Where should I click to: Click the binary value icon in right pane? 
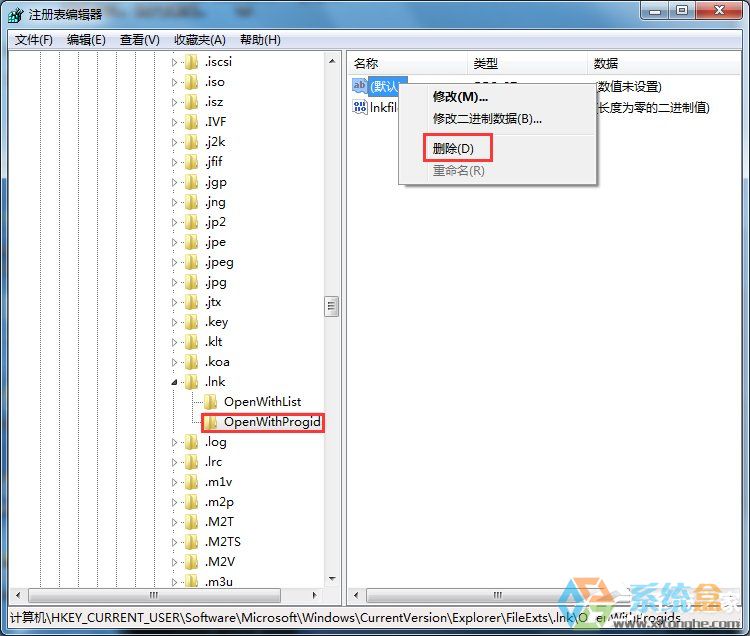[360, 108]
